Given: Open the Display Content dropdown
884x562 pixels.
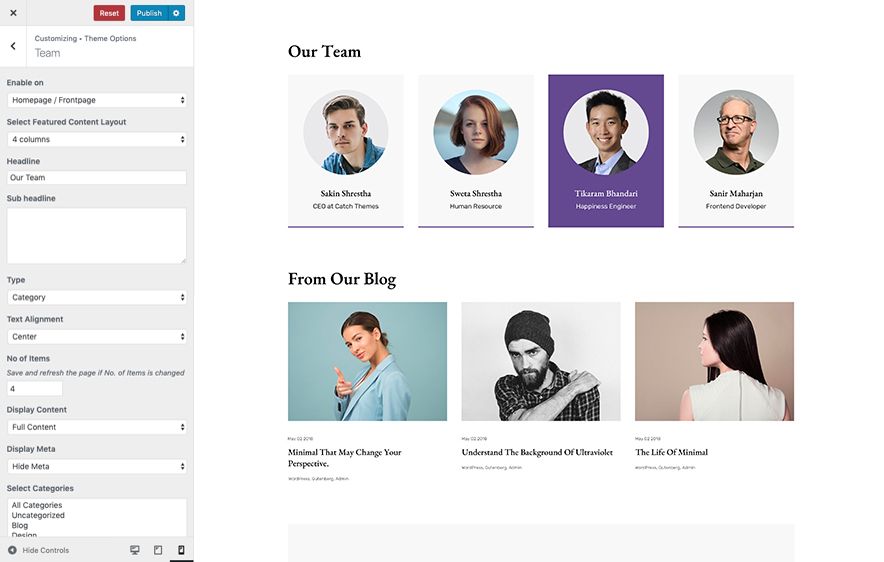Looking at the screenshot, I should [97, 427].
